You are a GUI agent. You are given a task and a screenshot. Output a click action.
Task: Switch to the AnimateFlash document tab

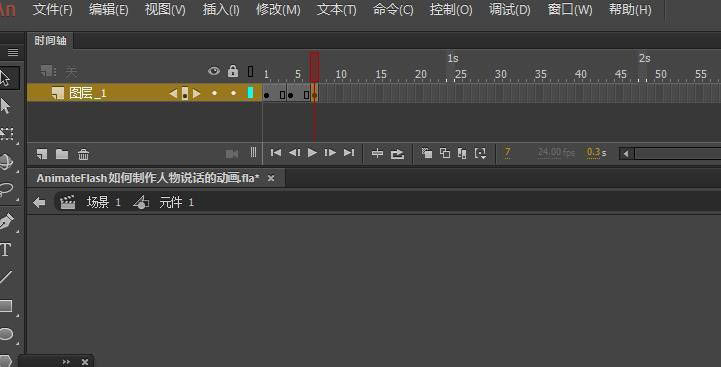148,178
